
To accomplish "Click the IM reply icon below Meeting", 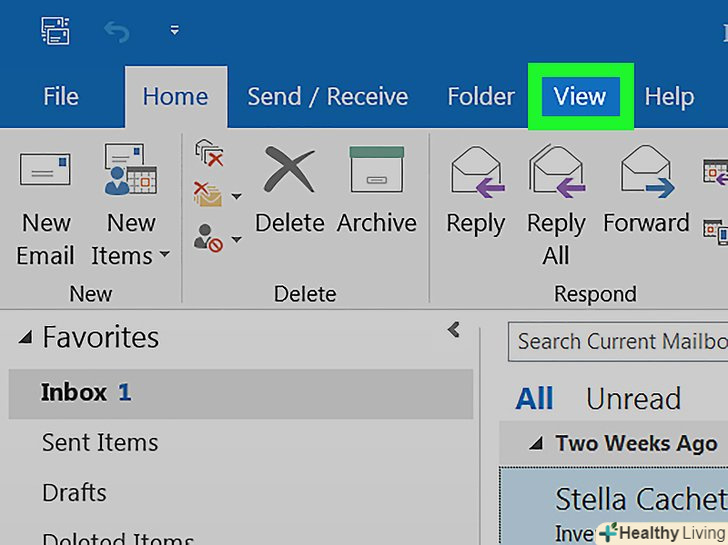I will [715, 231].
